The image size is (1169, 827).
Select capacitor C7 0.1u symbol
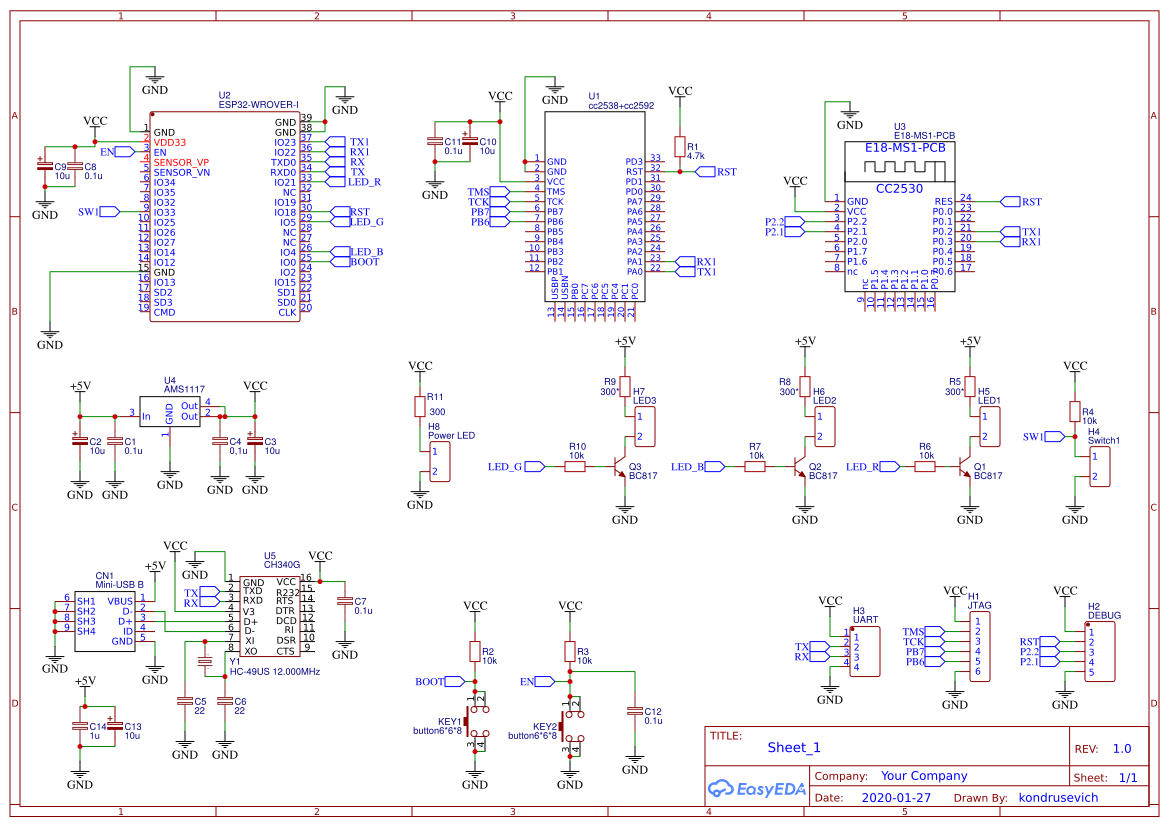tap(344, 601)
